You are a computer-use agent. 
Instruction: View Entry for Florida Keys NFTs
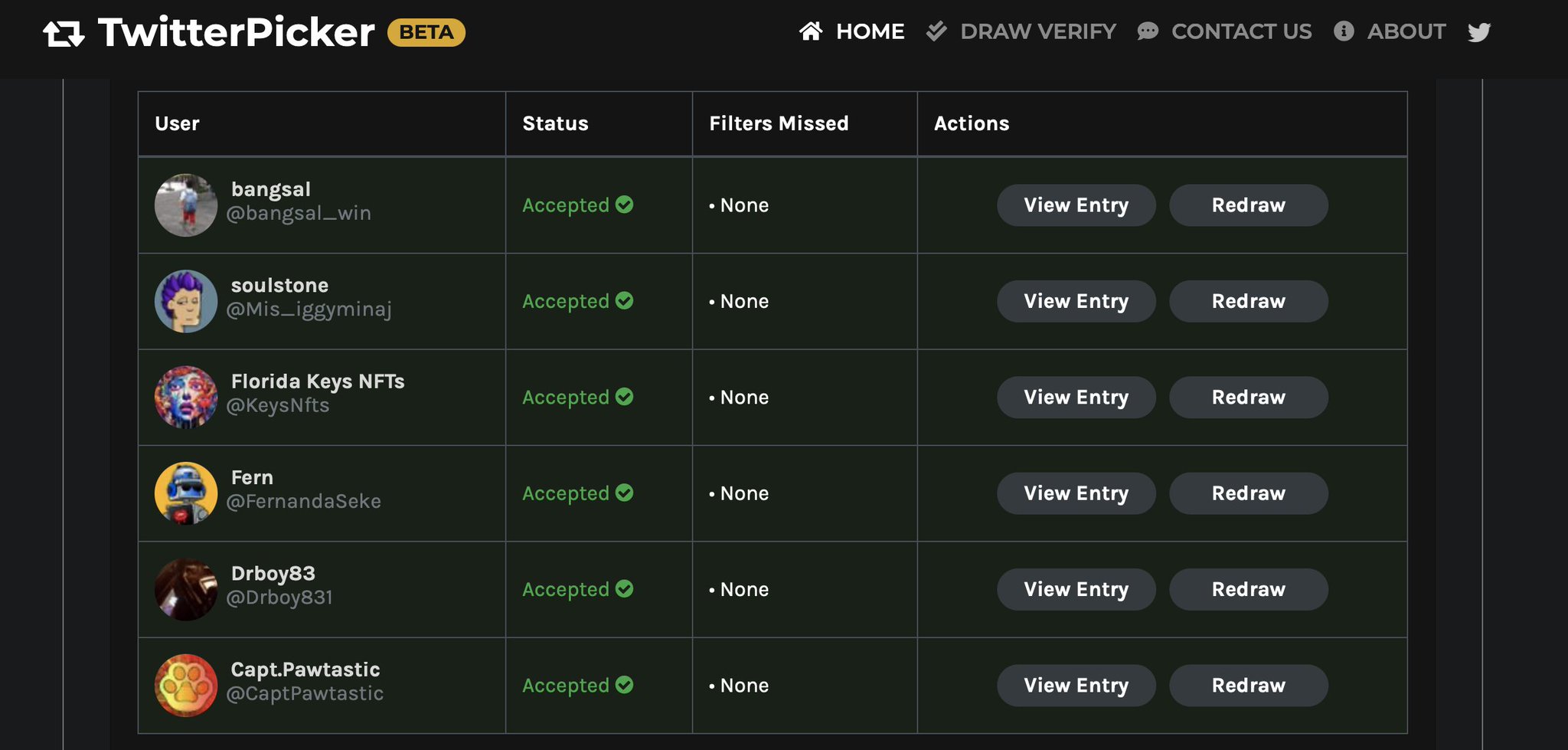pos(1076,397)
